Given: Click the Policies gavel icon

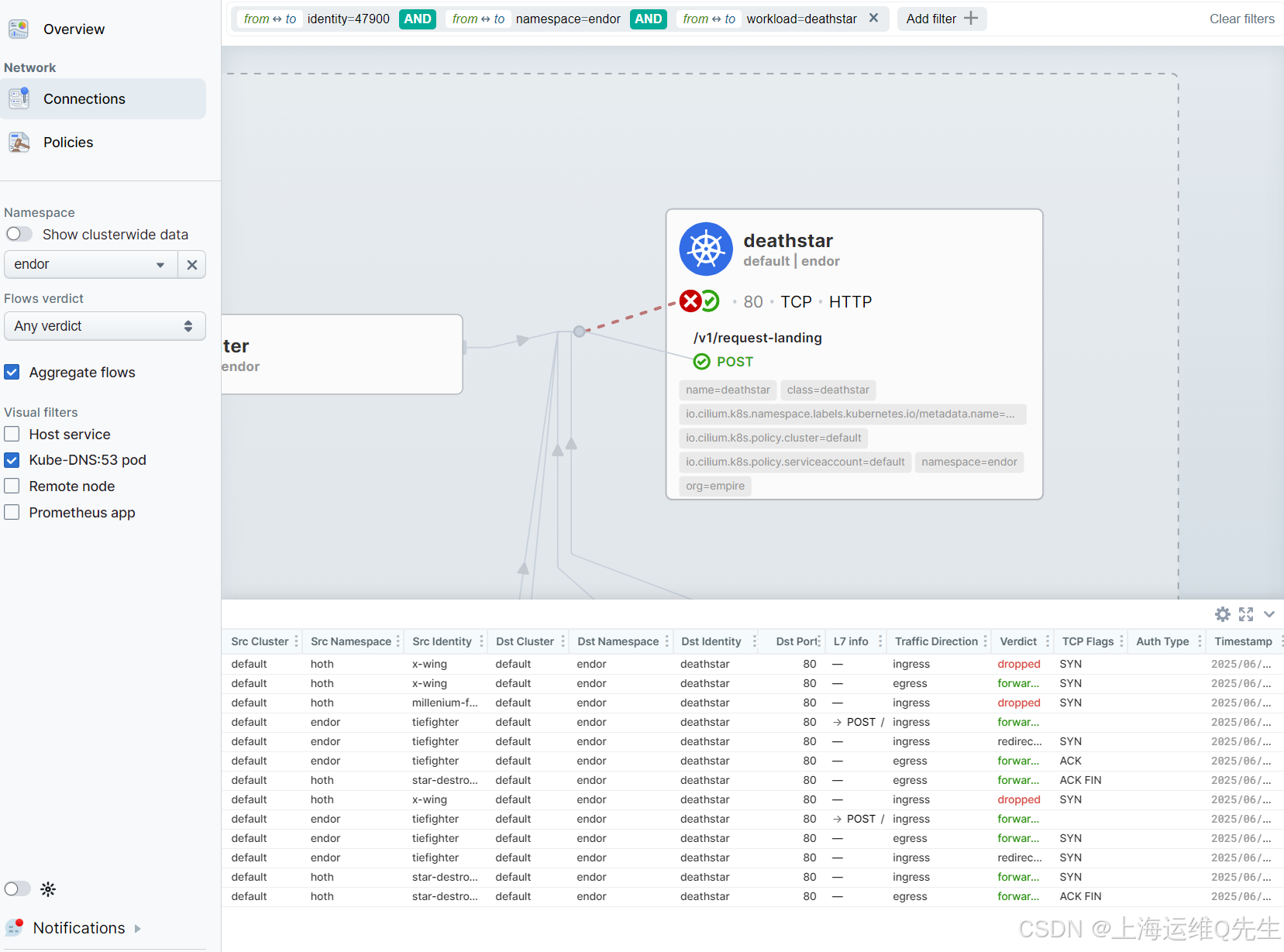Looking at the screenshot, I should pyautogui.click(x=19, y=143).
